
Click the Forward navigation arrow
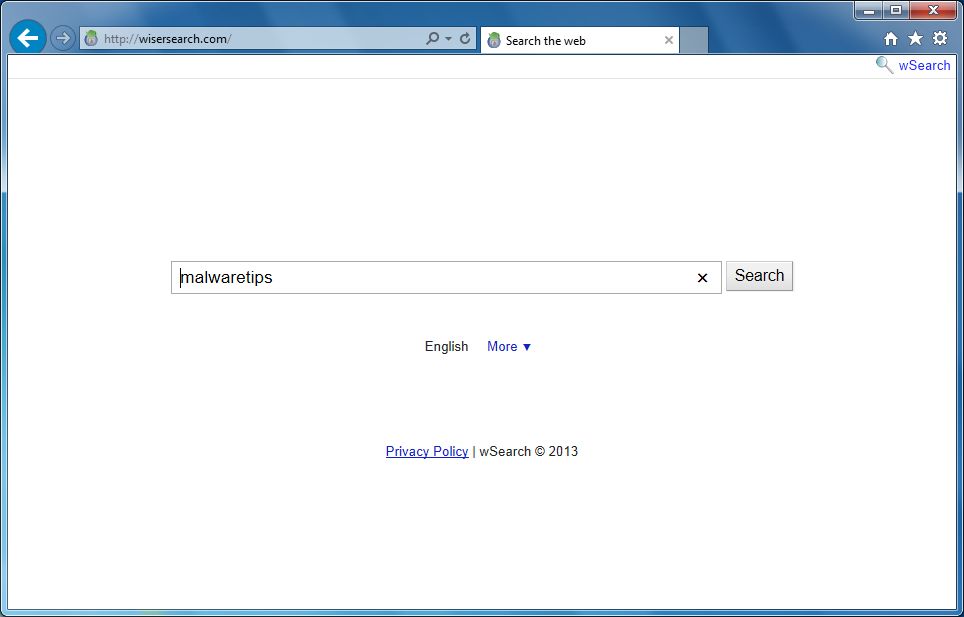pos(62,38)
